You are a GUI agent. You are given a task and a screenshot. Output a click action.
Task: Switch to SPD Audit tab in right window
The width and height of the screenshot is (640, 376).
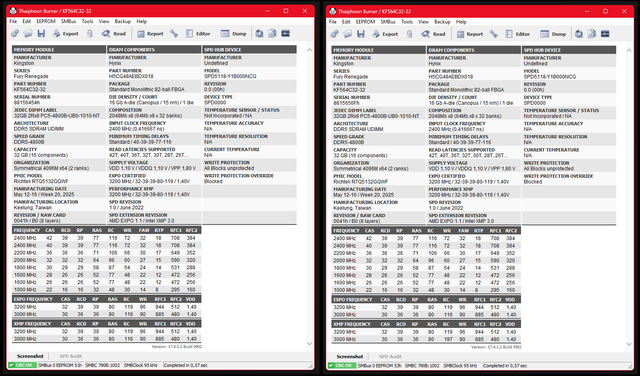coord(390,356)
